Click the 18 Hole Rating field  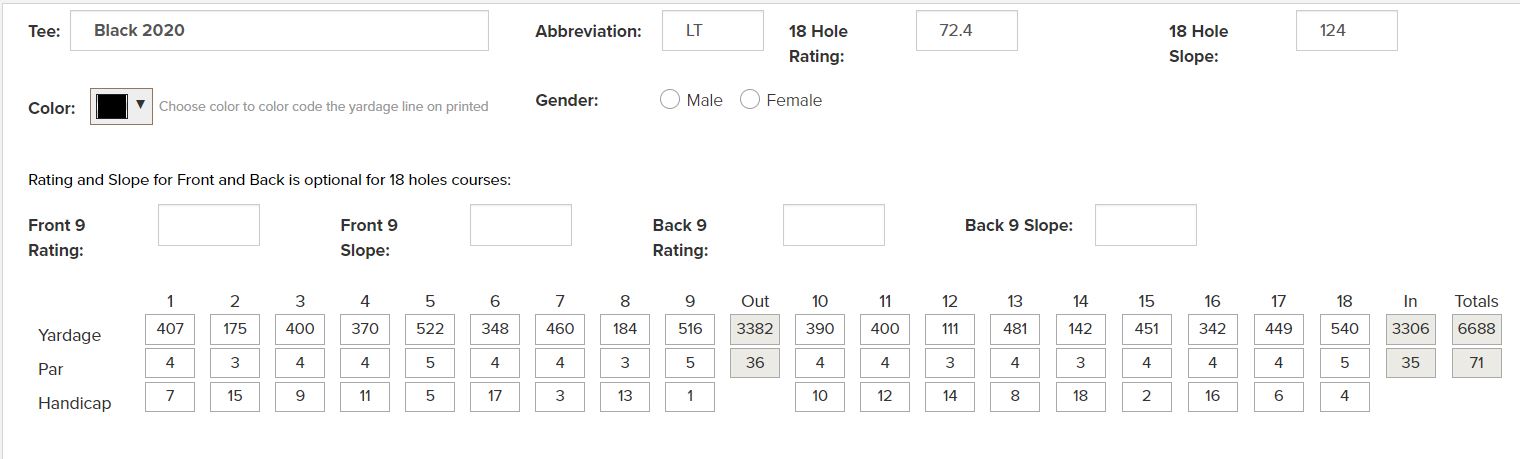(x=966, y=31)
